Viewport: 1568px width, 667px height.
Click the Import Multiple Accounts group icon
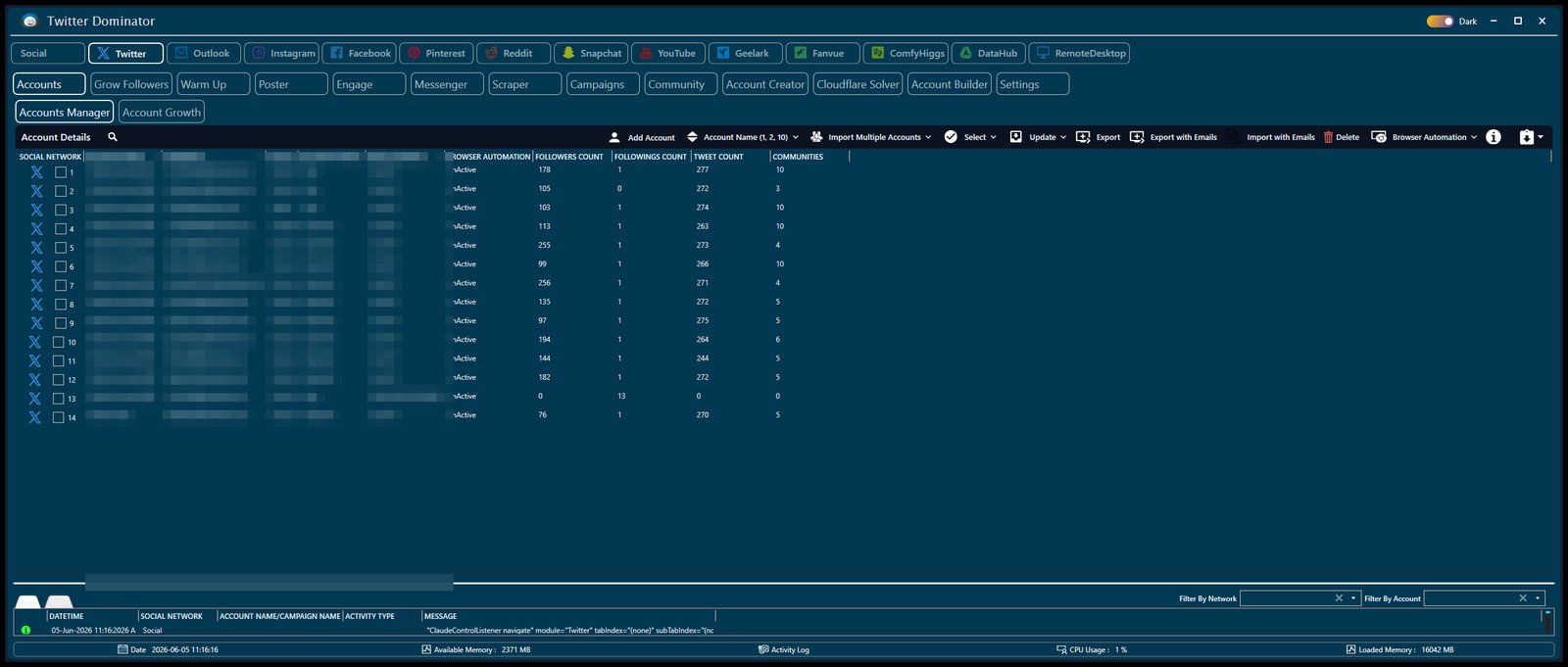point(816,137)
